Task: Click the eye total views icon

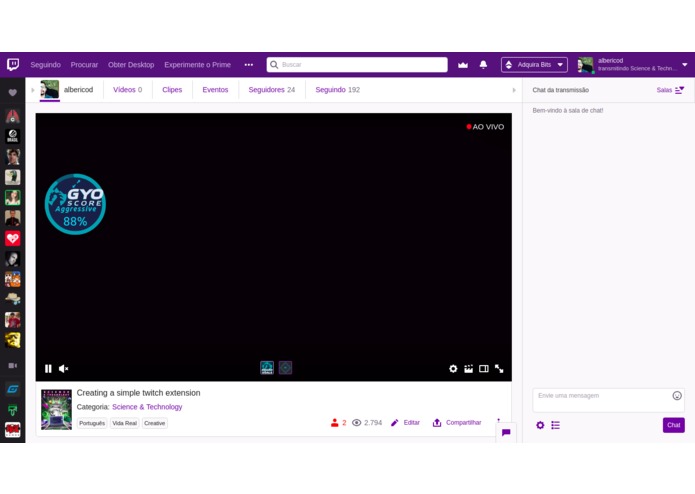Action: click(356, 423)
